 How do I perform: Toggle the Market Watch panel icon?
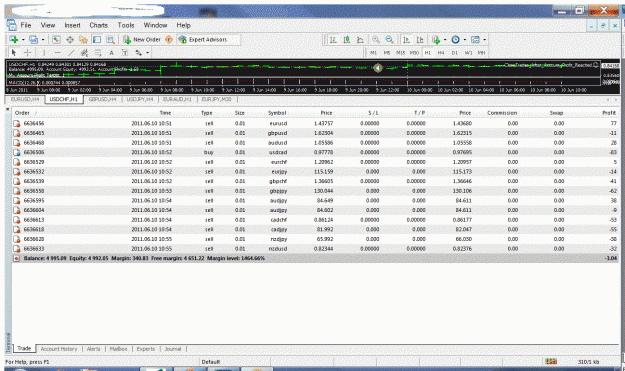[56, 39]
